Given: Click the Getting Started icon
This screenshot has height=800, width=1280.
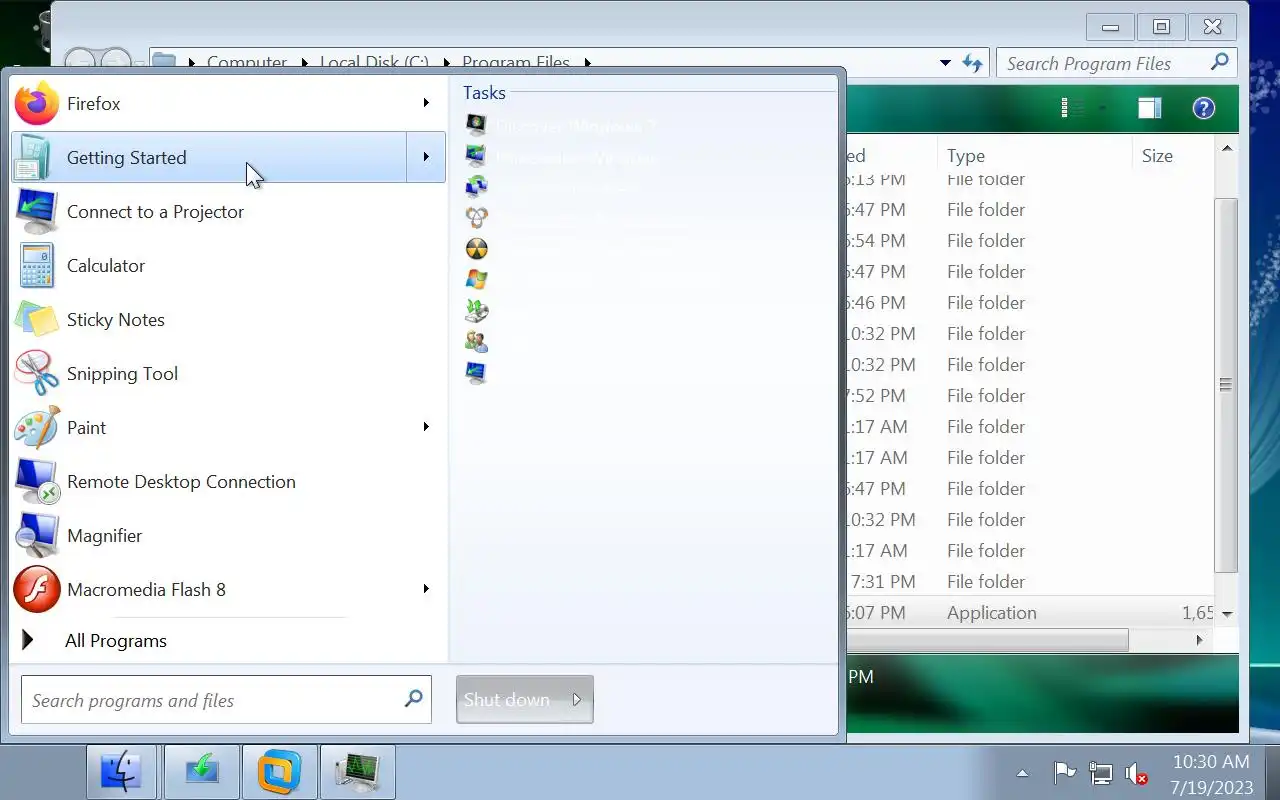Looking at the screenshot, I should click(x=33, y=158).
